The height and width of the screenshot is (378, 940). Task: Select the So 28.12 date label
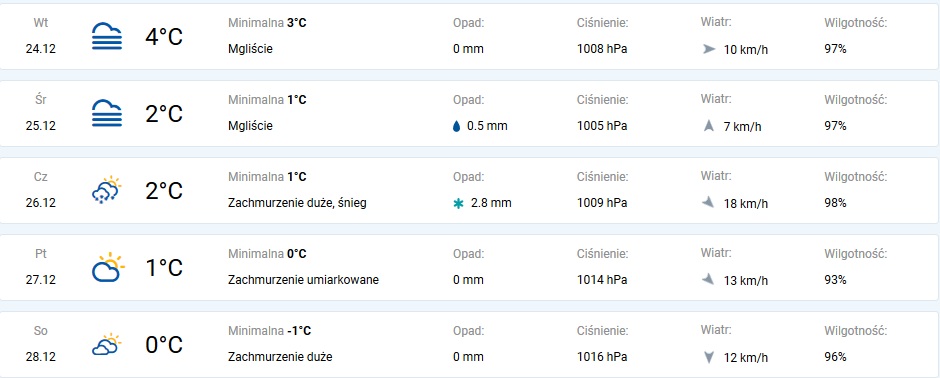click(41, 344)
